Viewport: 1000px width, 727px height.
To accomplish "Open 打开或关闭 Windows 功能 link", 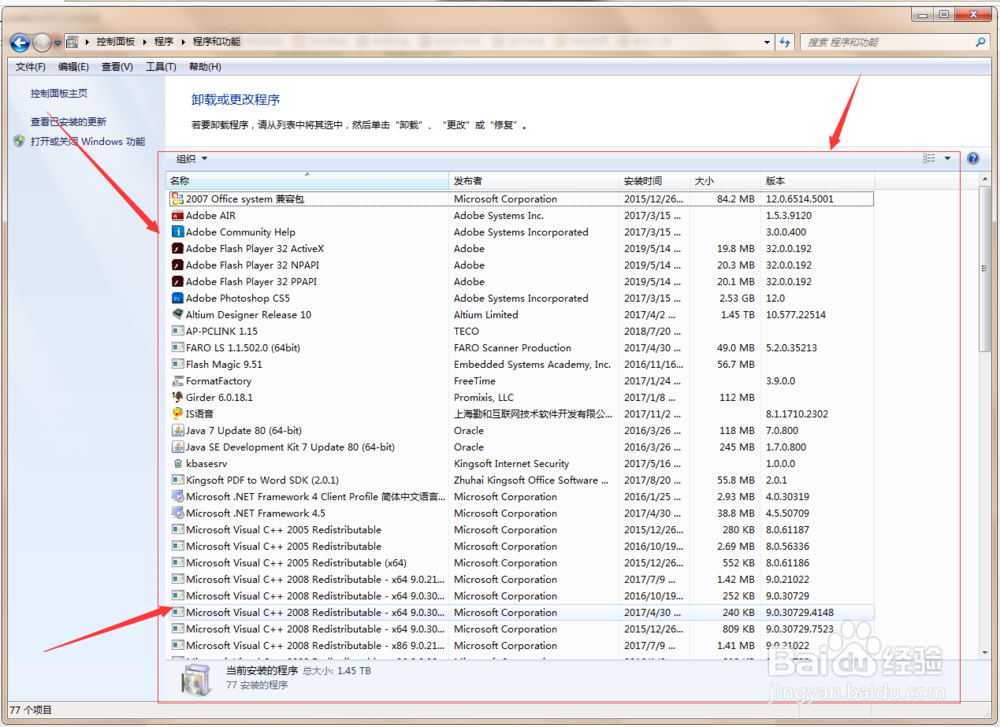I will coord(87,142).
